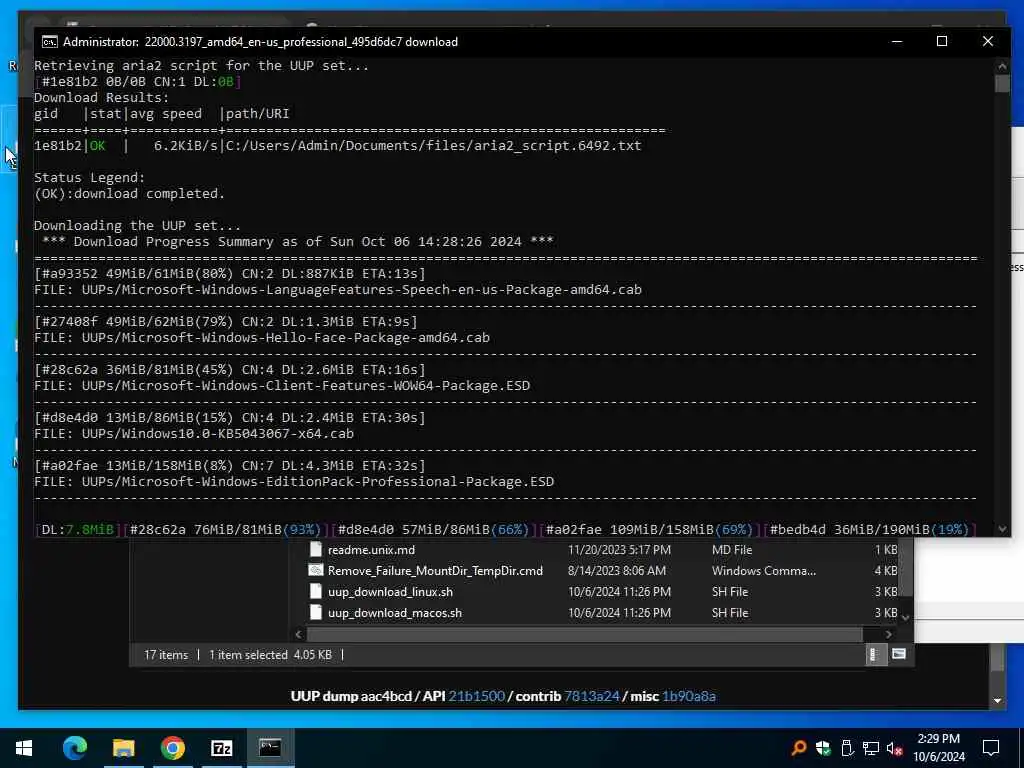
Task: Click the Client-Features-WOW64-Package.ESD line
Action: click(282, 385)
